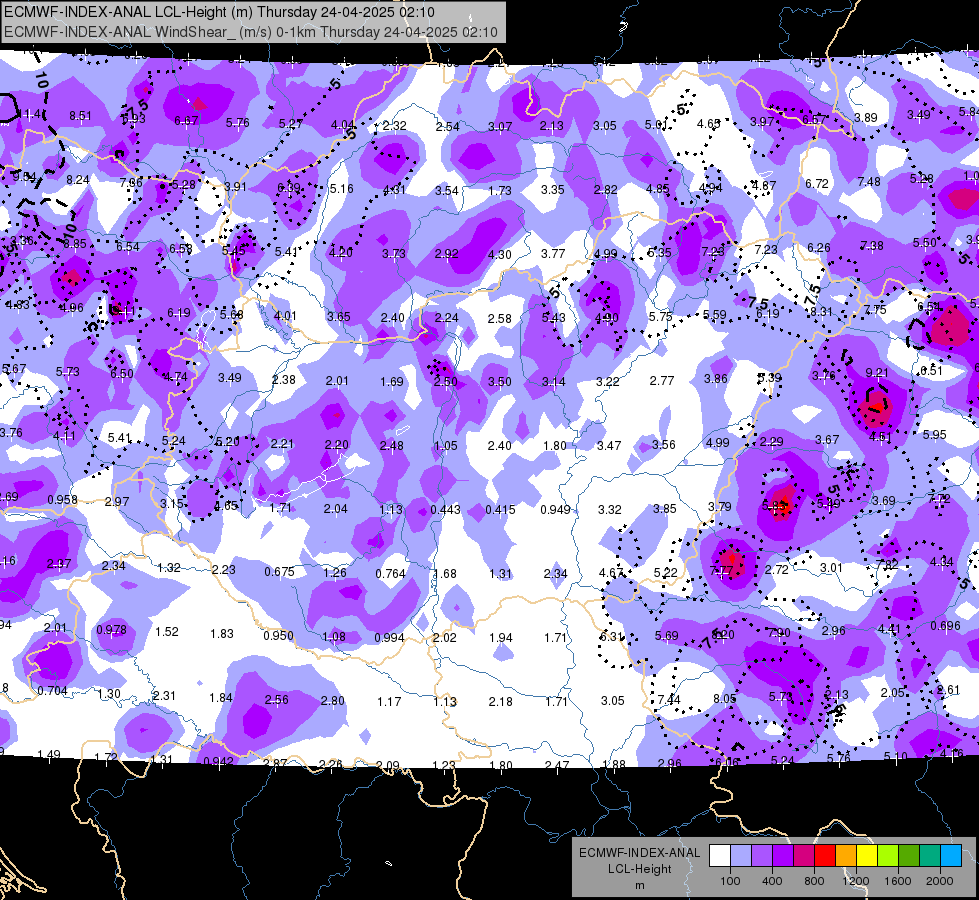
Task: Click the map value '0.978'
Action: tap(112, 630)
